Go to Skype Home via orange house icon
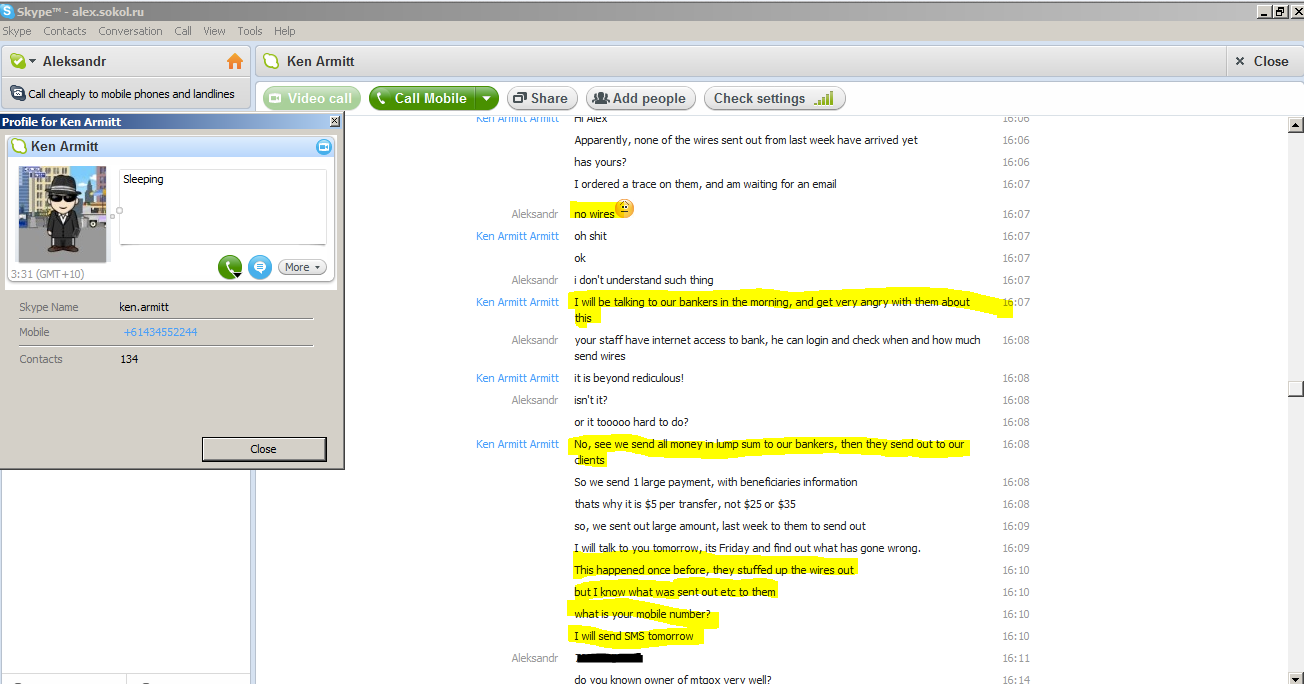 [235, 62]
